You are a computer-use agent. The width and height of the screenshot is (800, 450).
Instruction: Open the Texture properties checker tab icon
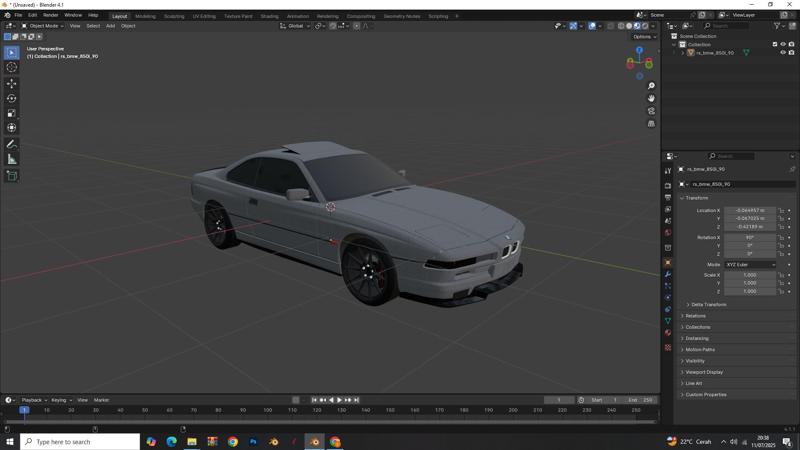(x=668, y=347)
